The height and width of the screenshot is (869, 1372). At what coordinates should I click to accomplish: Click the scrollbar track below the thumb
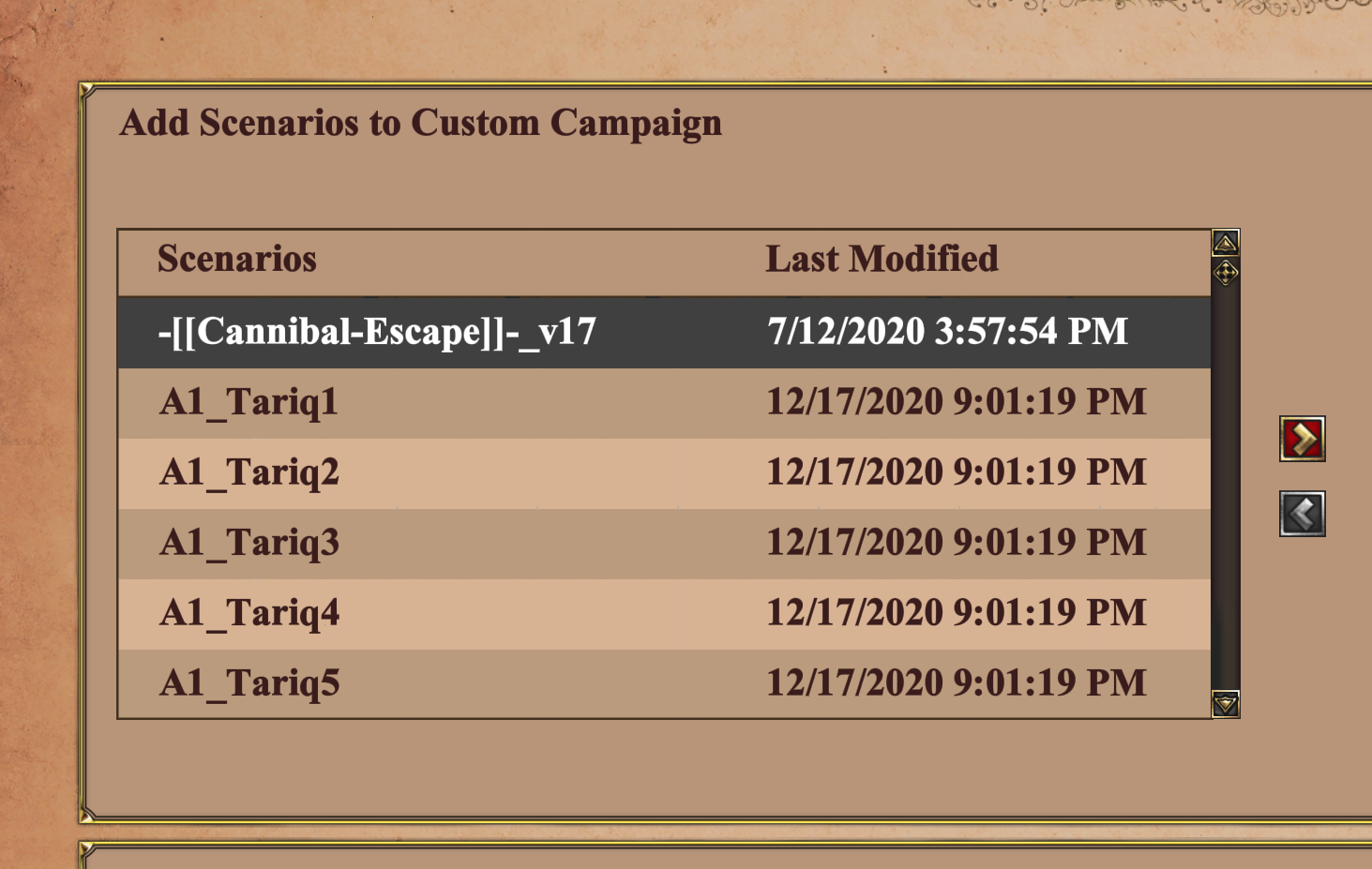pos(1225,487)
